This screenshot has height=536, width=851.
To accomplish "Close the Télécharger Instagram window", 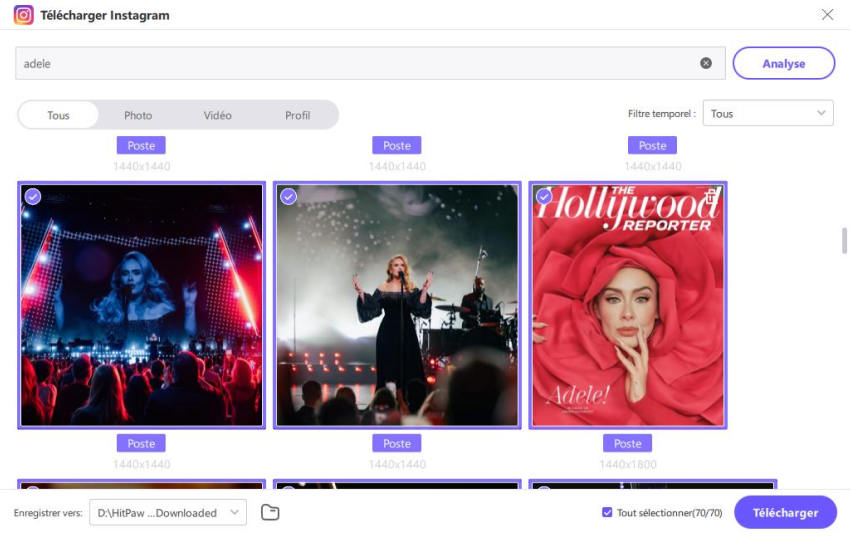I will 827,15.
